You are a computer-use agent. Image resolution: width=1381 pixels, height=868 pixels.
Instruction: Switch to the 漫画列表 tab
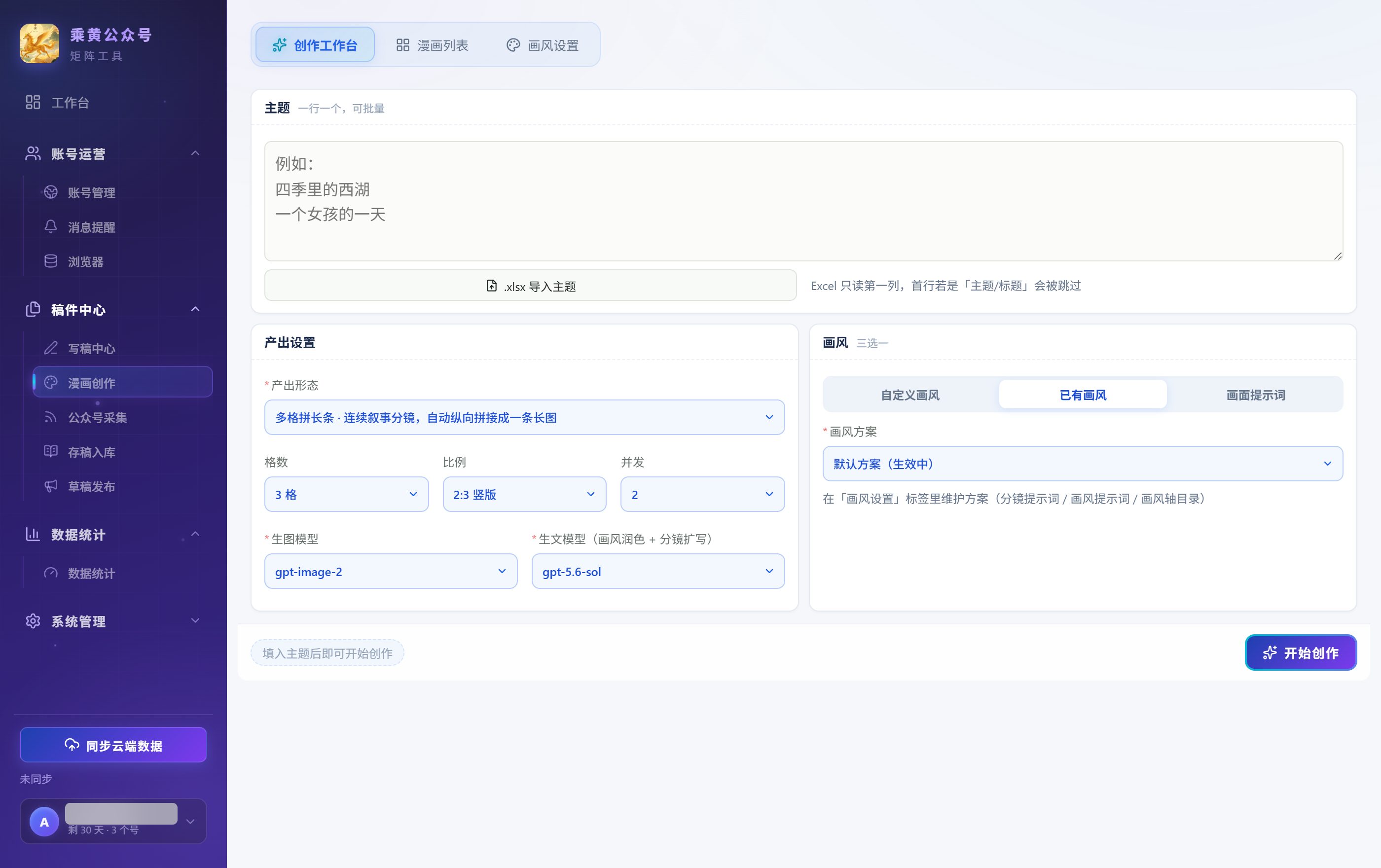(x=432, y=45)
